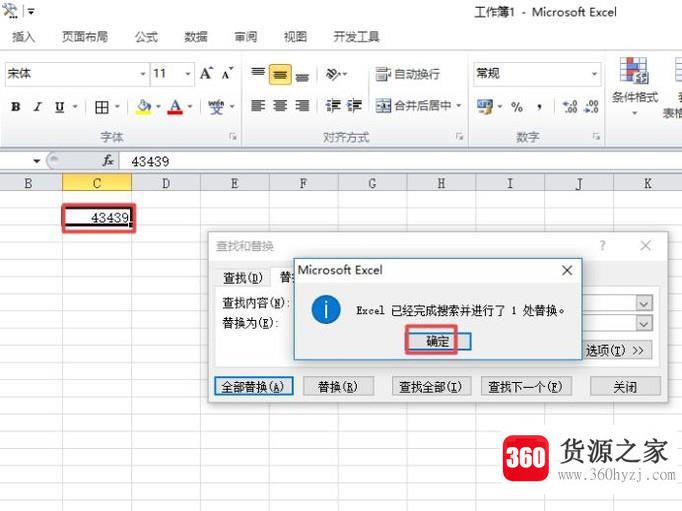Switch to 查找(D) tab
Screen dimensions: 682x511
[242, 277]
